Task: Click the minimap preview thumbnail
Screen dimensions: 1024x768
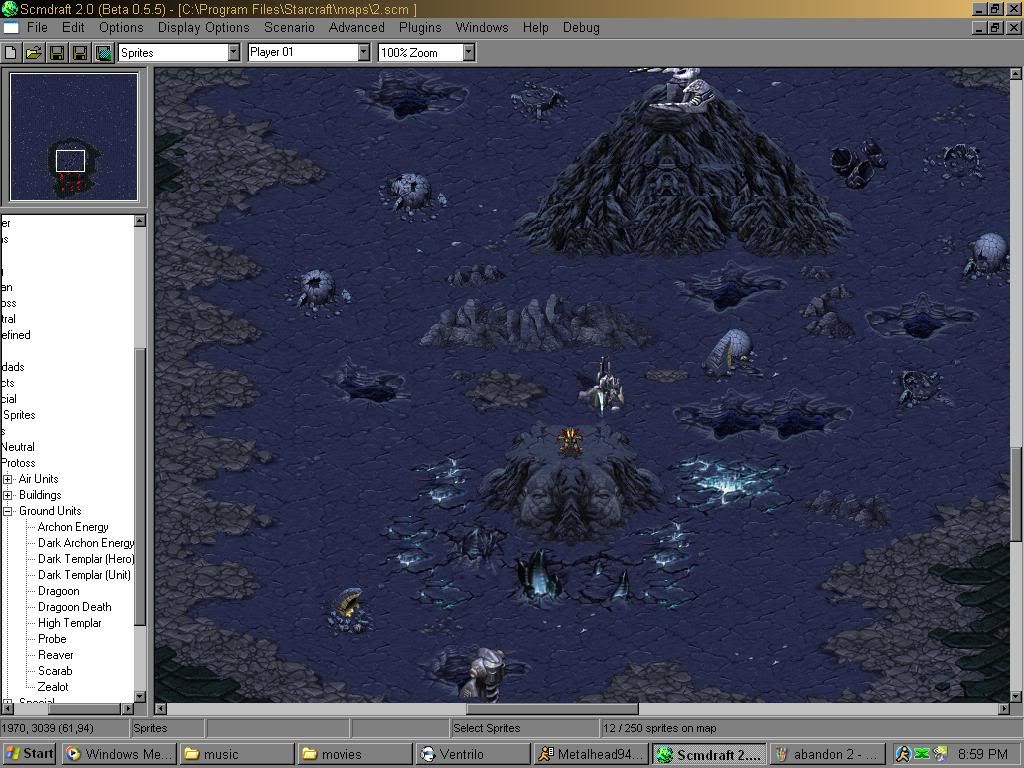Action: tap(74, 136)
